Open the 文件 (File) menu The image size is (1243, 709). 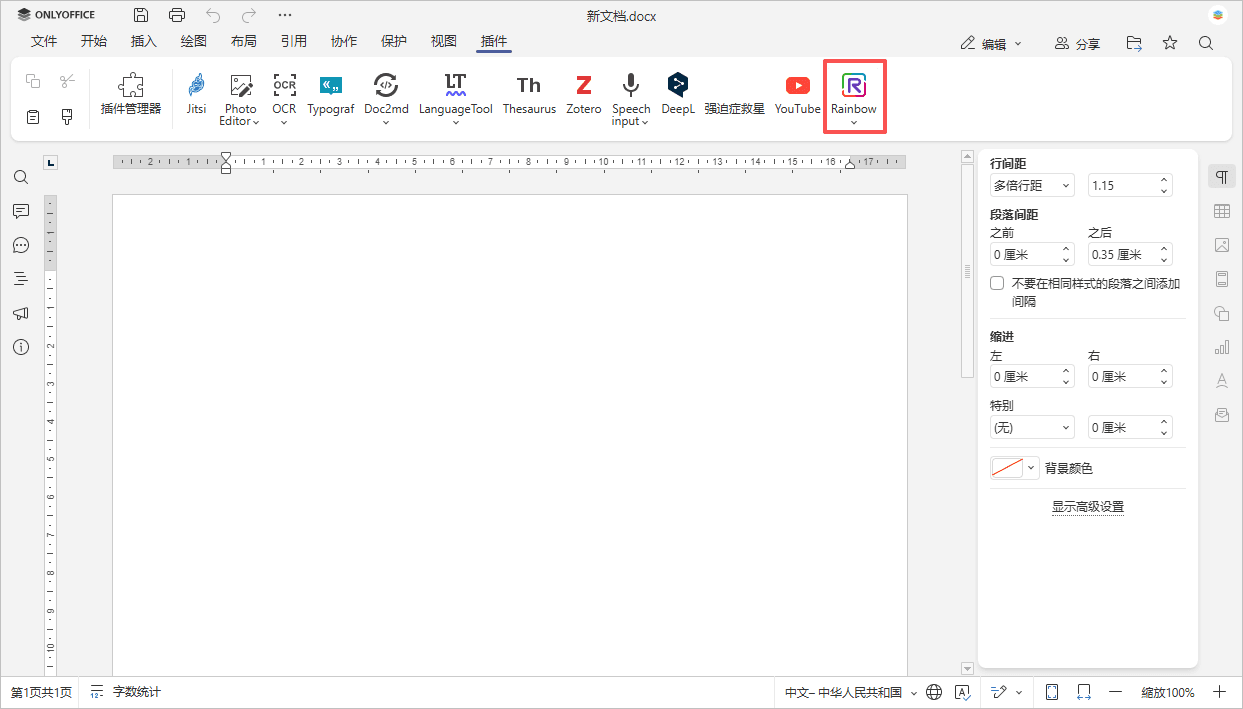(44, 42)
